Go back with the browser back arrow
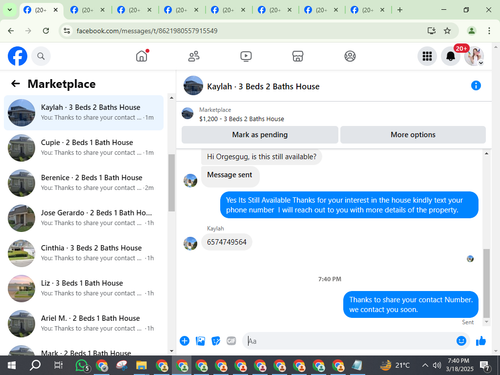The width and height of the screenshot is (500, 375). click(x=11, y=31)
